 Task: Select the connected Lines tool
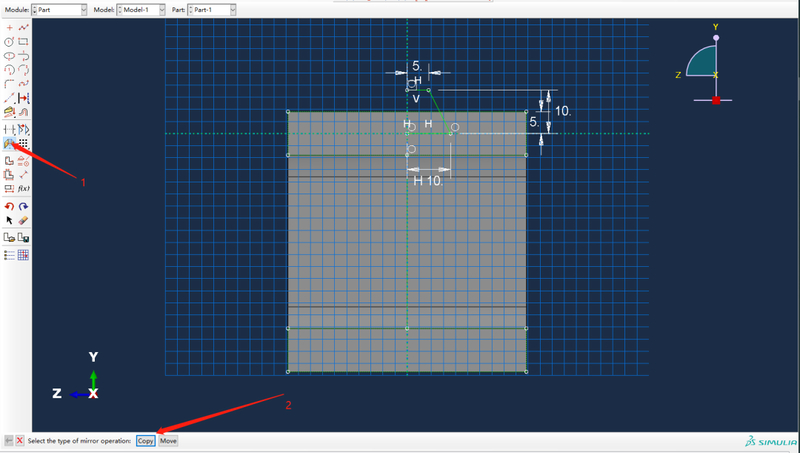tap(23, 28)
